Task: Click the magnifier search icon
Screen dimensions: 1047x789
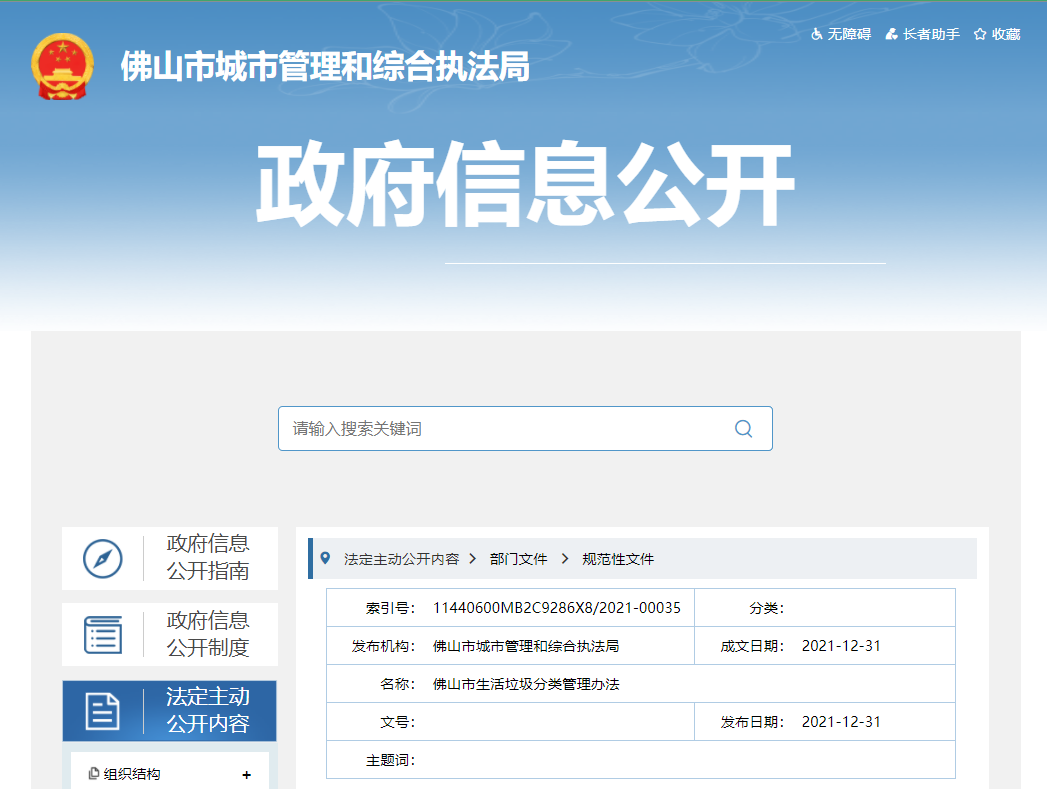Action: 743,428
